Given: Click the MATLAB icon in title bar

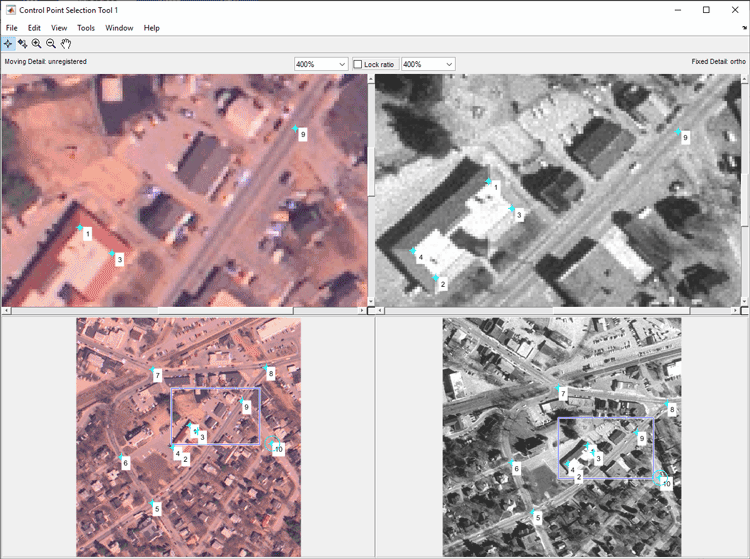Looking at the screenshot, I should point(10,10).
